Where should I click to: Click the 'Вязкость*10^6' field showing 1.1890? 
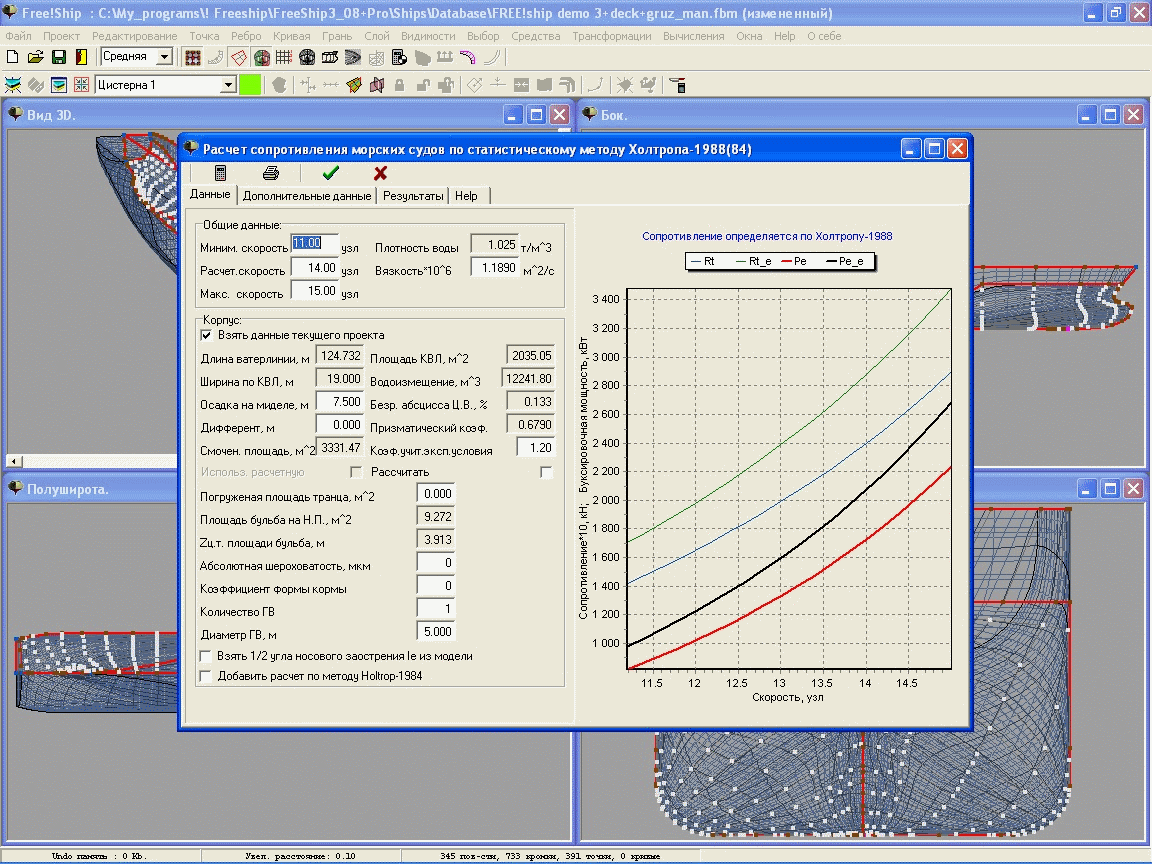click(x=494, y=268)
